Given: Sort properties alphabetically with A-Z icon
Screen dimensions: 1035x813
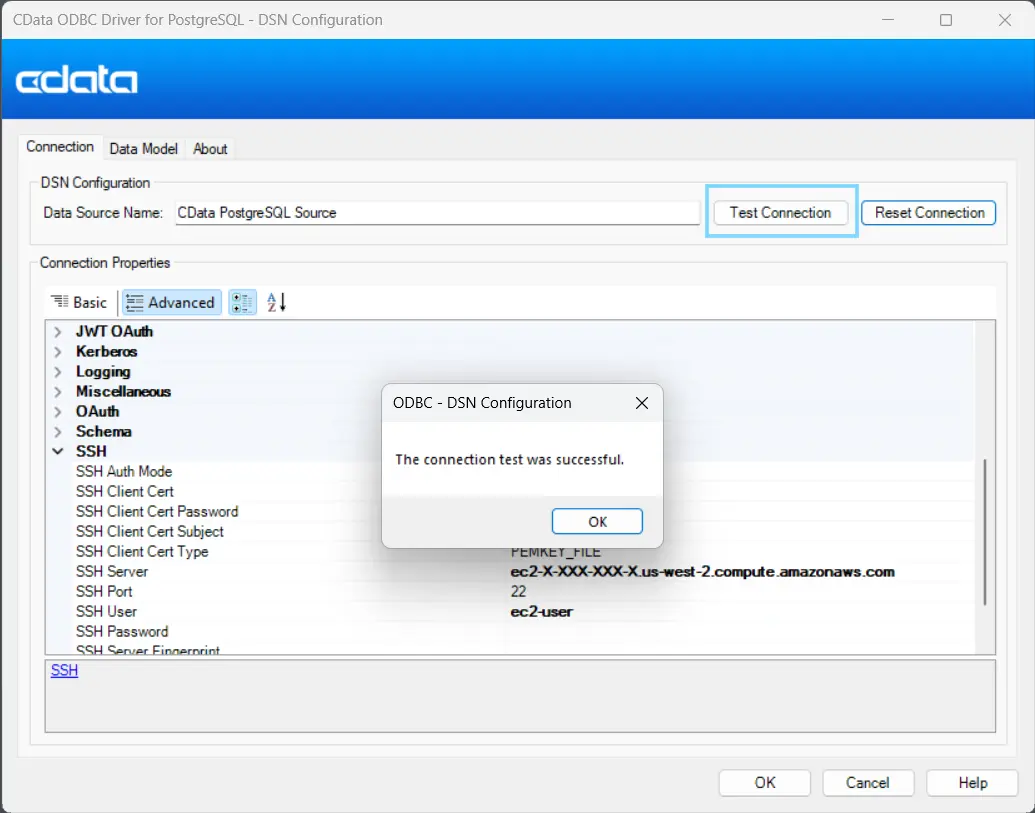Looking at the screenshot, I should (x=277, y=302).
